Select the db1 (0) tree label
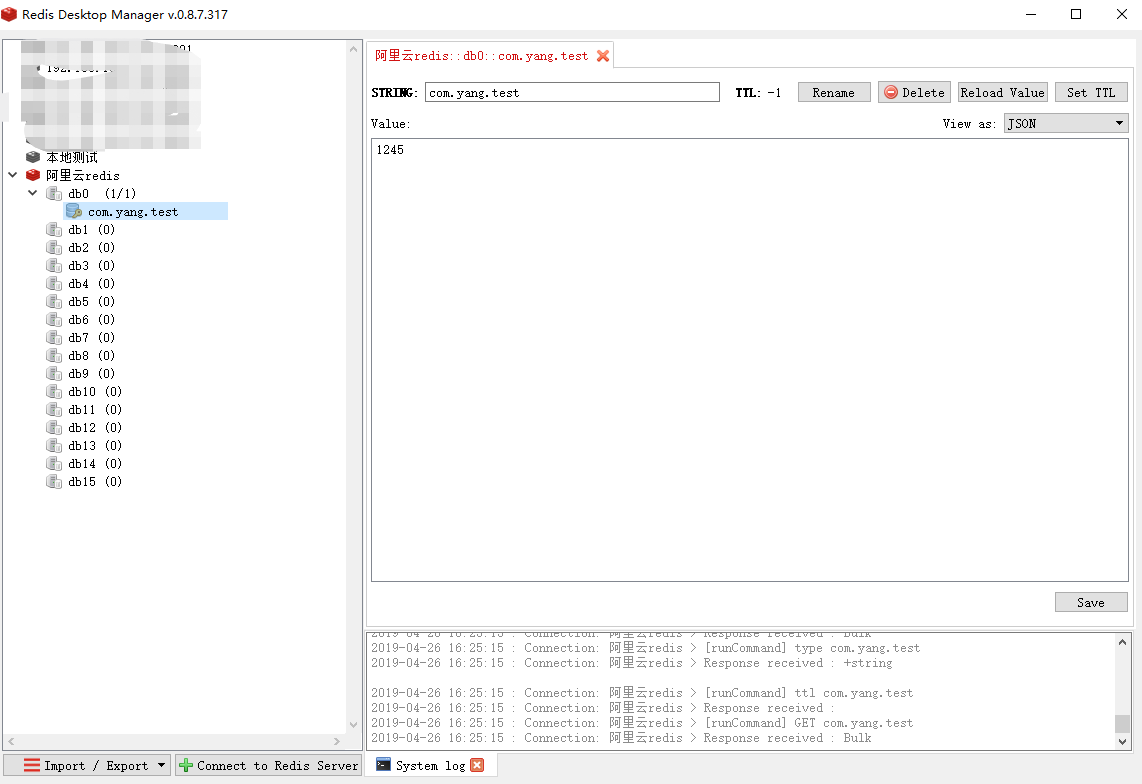1142x784 pixels. 92,230
